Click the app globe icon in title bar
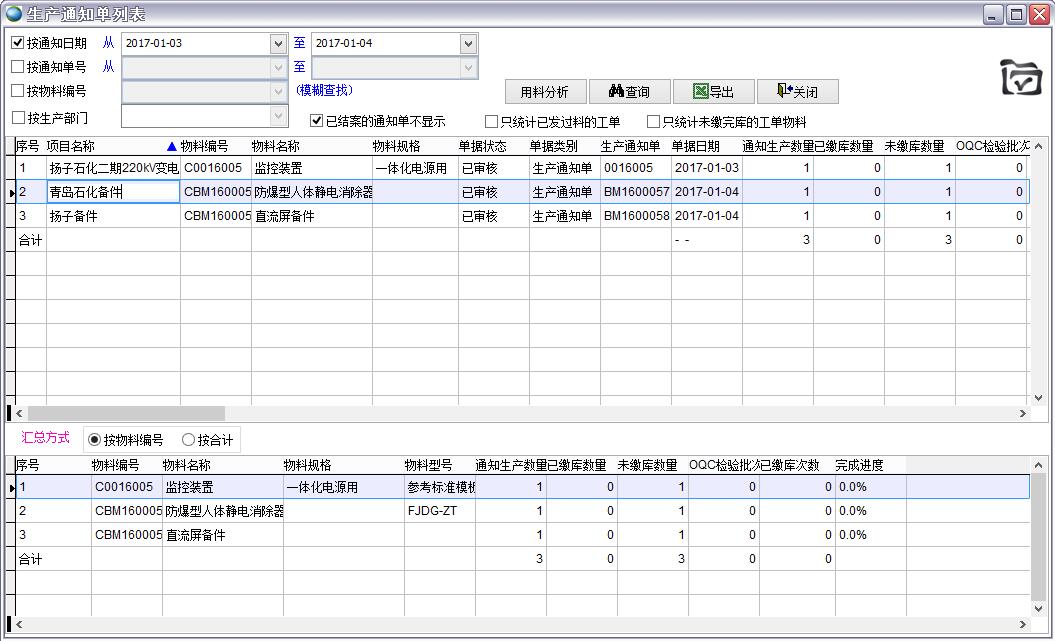The image size is (1055, 641). coord(13,14)
